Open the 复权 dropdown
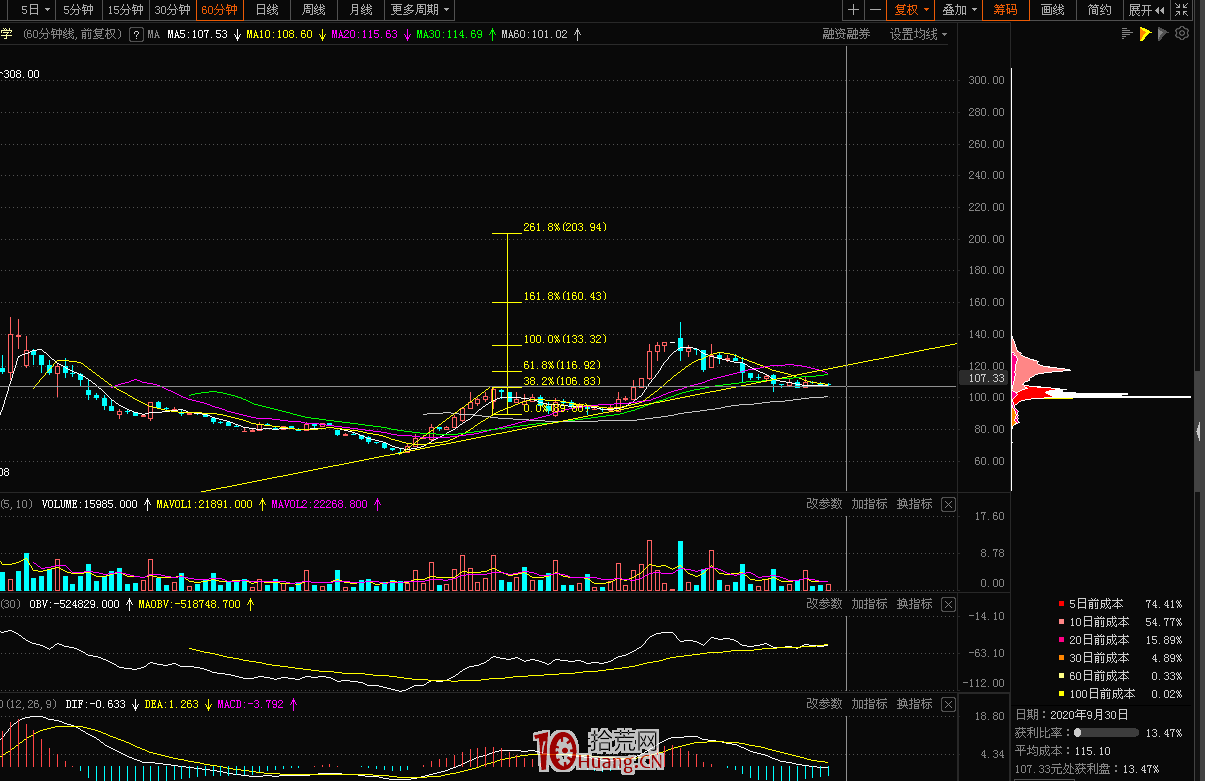This screenshot has width=1205, height=781. click(911, 10)
